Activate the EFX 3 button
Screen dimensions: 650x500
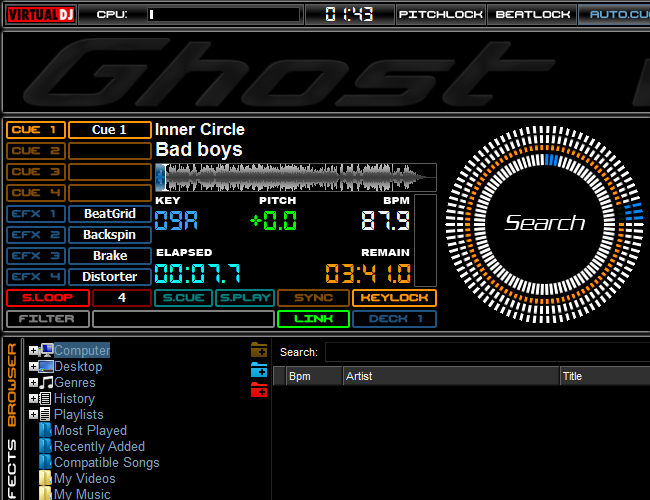click(x=36, y=256)
